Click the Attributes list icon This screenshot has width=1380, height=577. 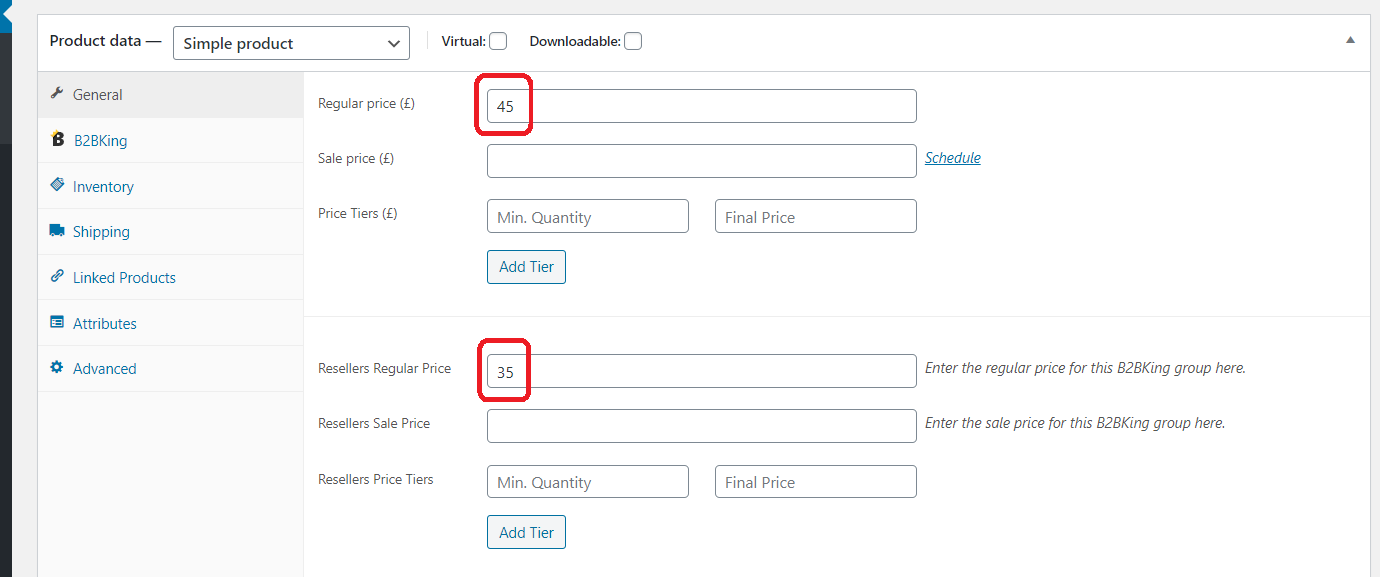(x=57, y=323)
